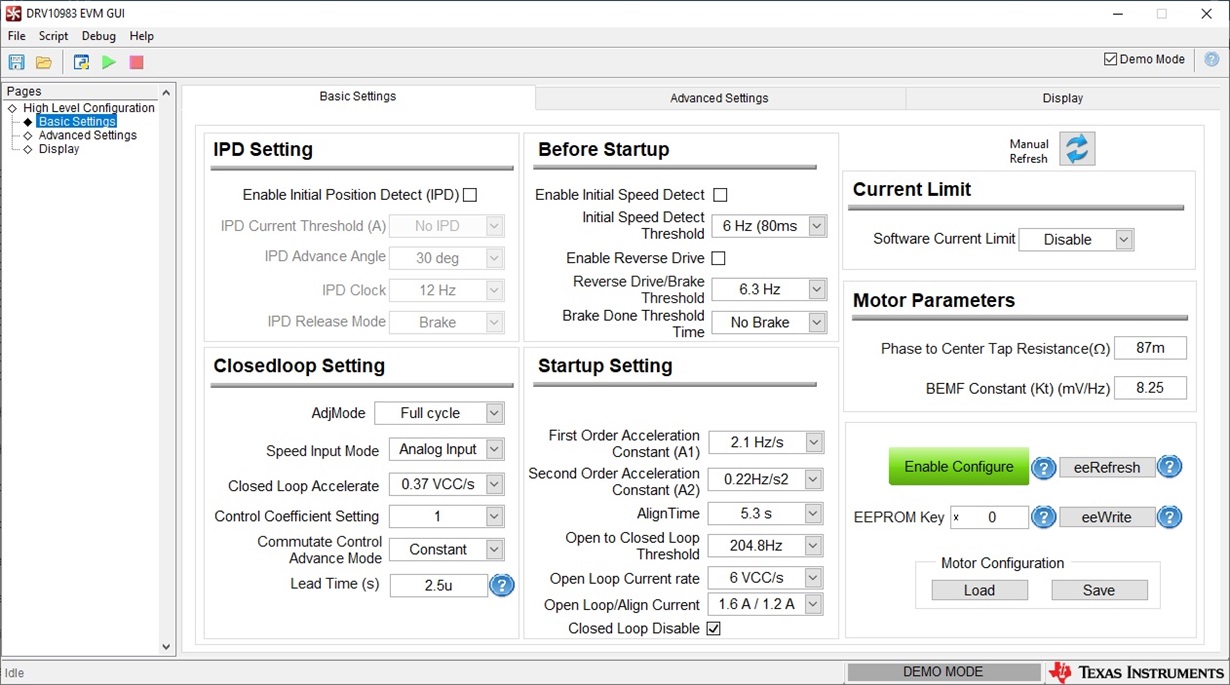Enable Initial Speed Detect checkbox

(720, 195)
